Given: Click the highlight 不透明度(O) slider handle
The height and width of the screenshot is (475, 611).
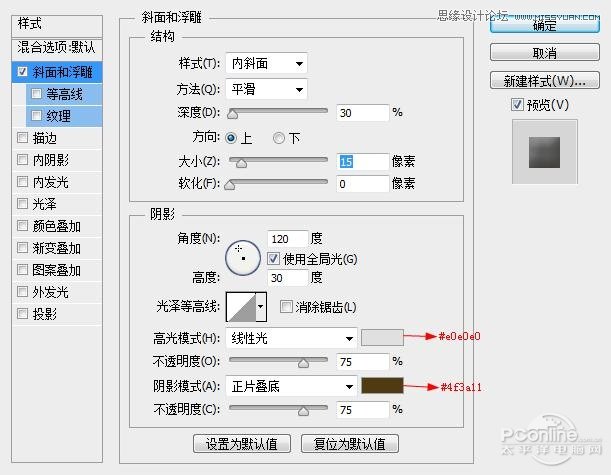Looking at the screenshot, I should tap(303, 363).
